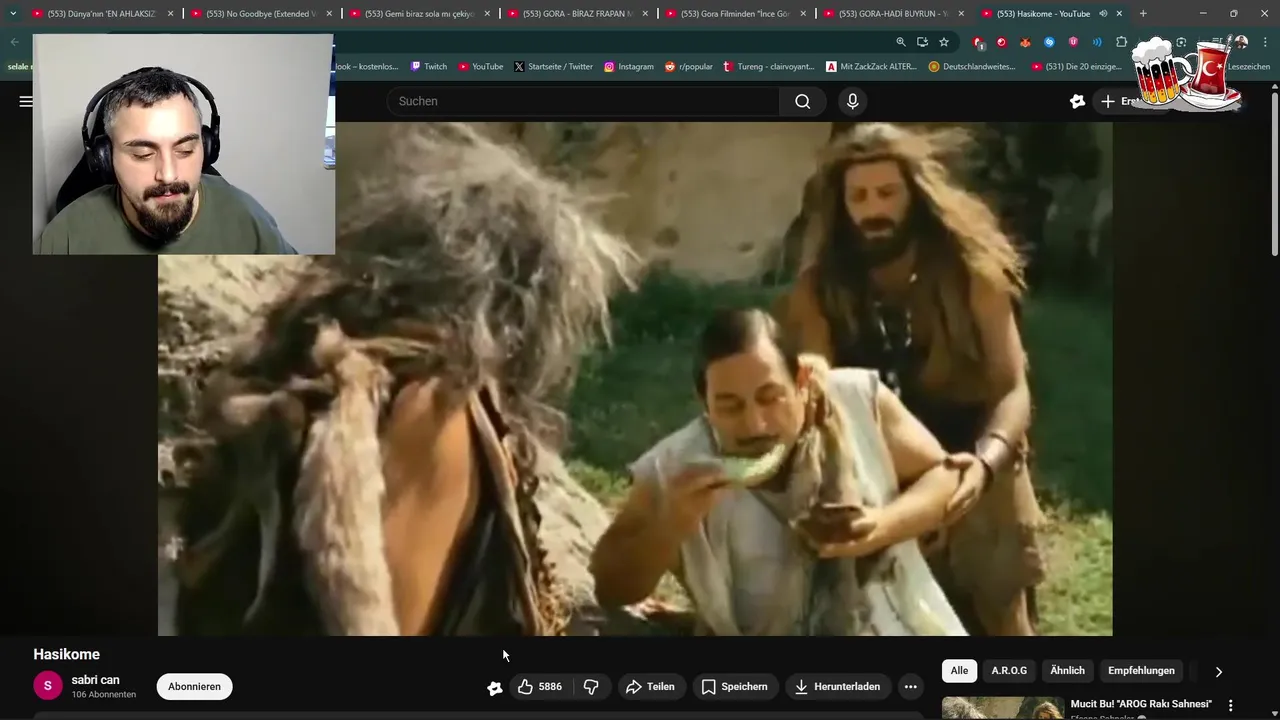1280x720 pixels.
Task: Open YouTube bookmark in bookmarks bar
Action: [480, 67]
